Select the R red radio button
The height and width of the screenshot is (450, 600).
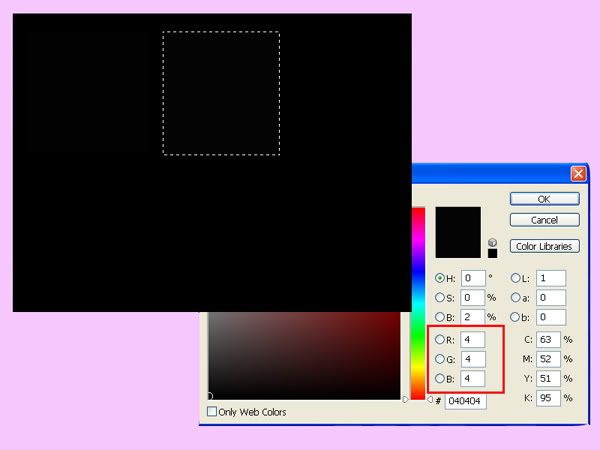tap(441, 340)
